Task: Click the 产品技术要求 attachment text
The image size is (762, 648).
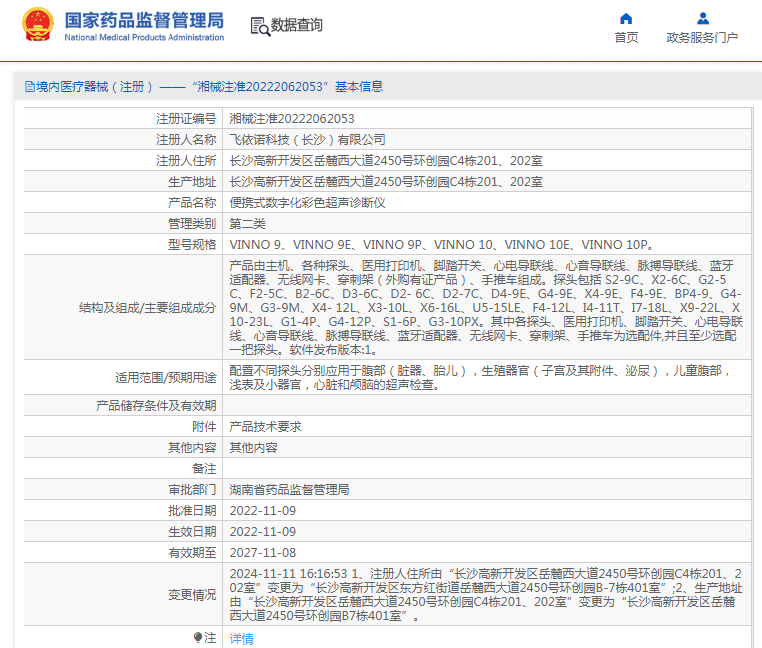Action: click(x=265, y=426)
